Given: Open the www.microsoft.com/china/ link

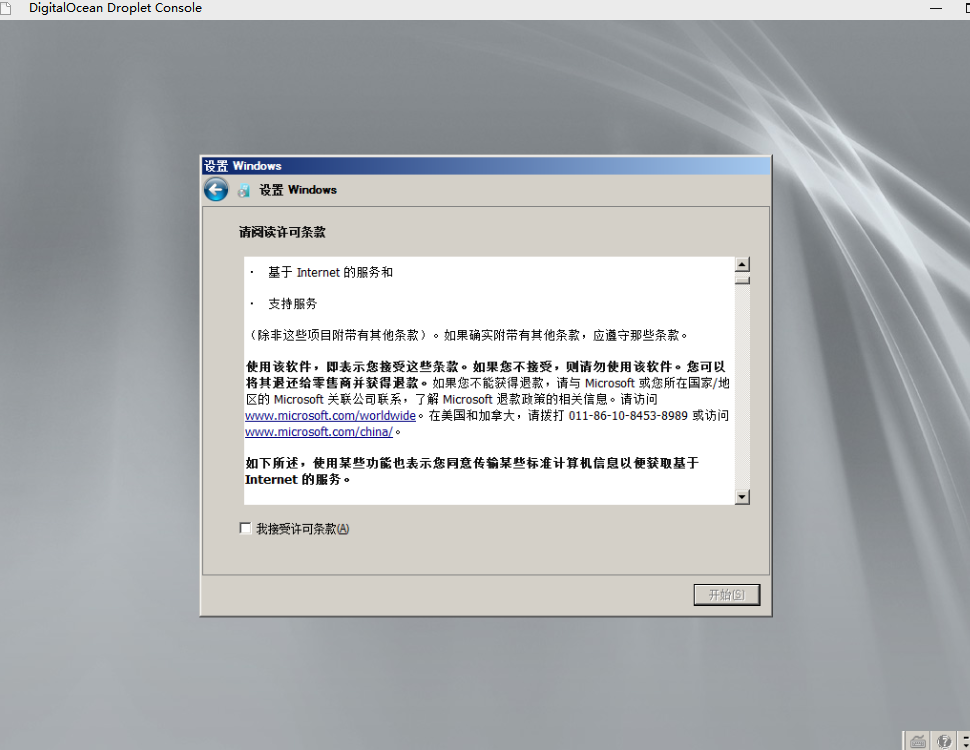Looking at the screenshot, I should pos(319,432).
